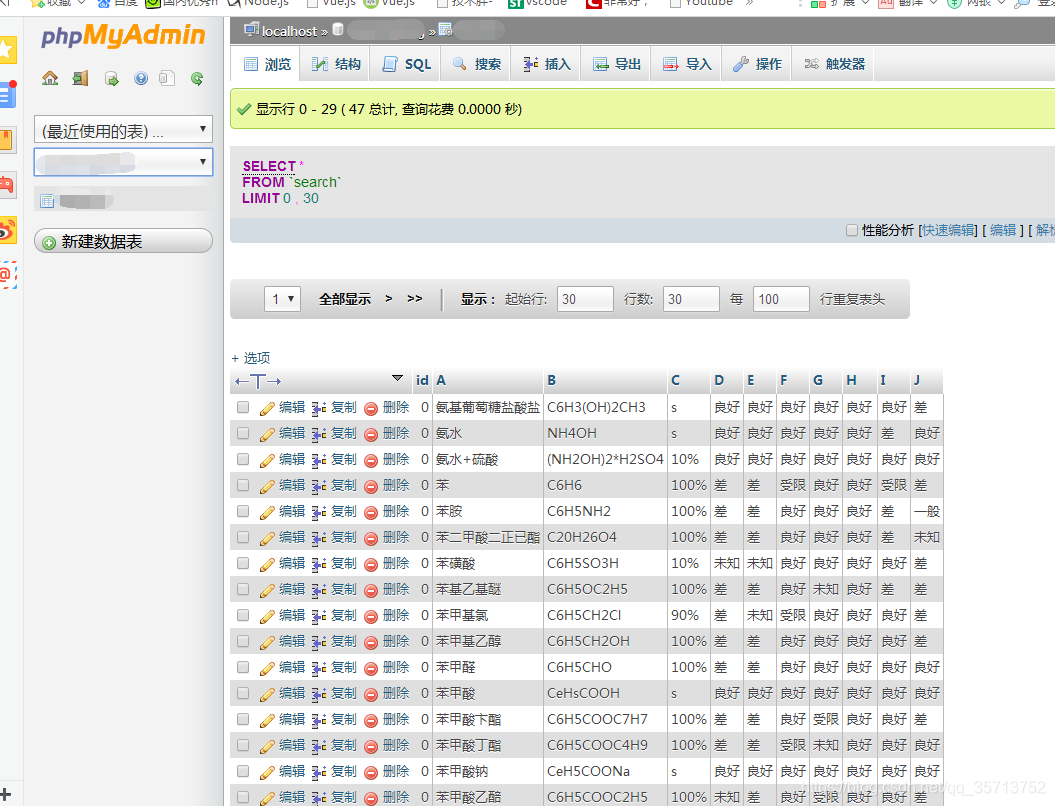Open the phpMyAdmin home icon
1055x806 pixels.
(x=50, y=79)
